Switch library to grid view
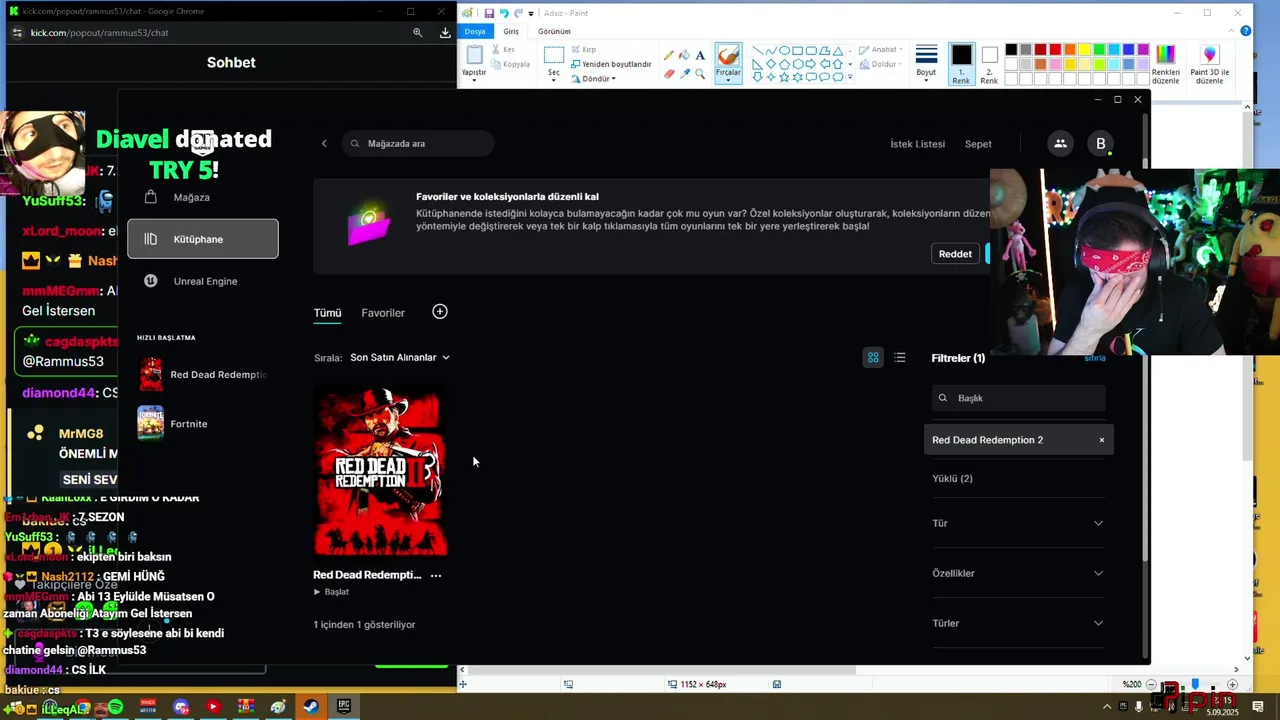This screenshot has width=1280, height=720. [x=873, y=357]
